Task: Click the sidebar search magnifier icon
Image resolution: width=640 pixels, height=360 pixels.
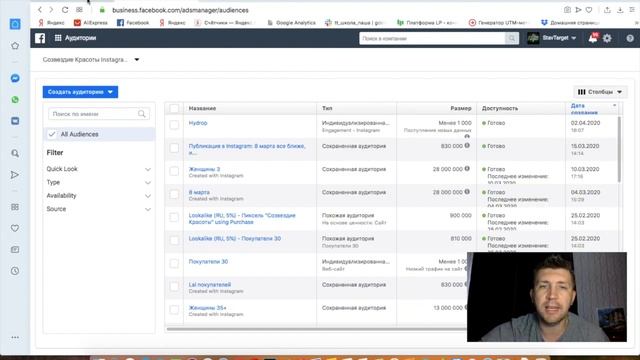Action: tap(15, 153)
